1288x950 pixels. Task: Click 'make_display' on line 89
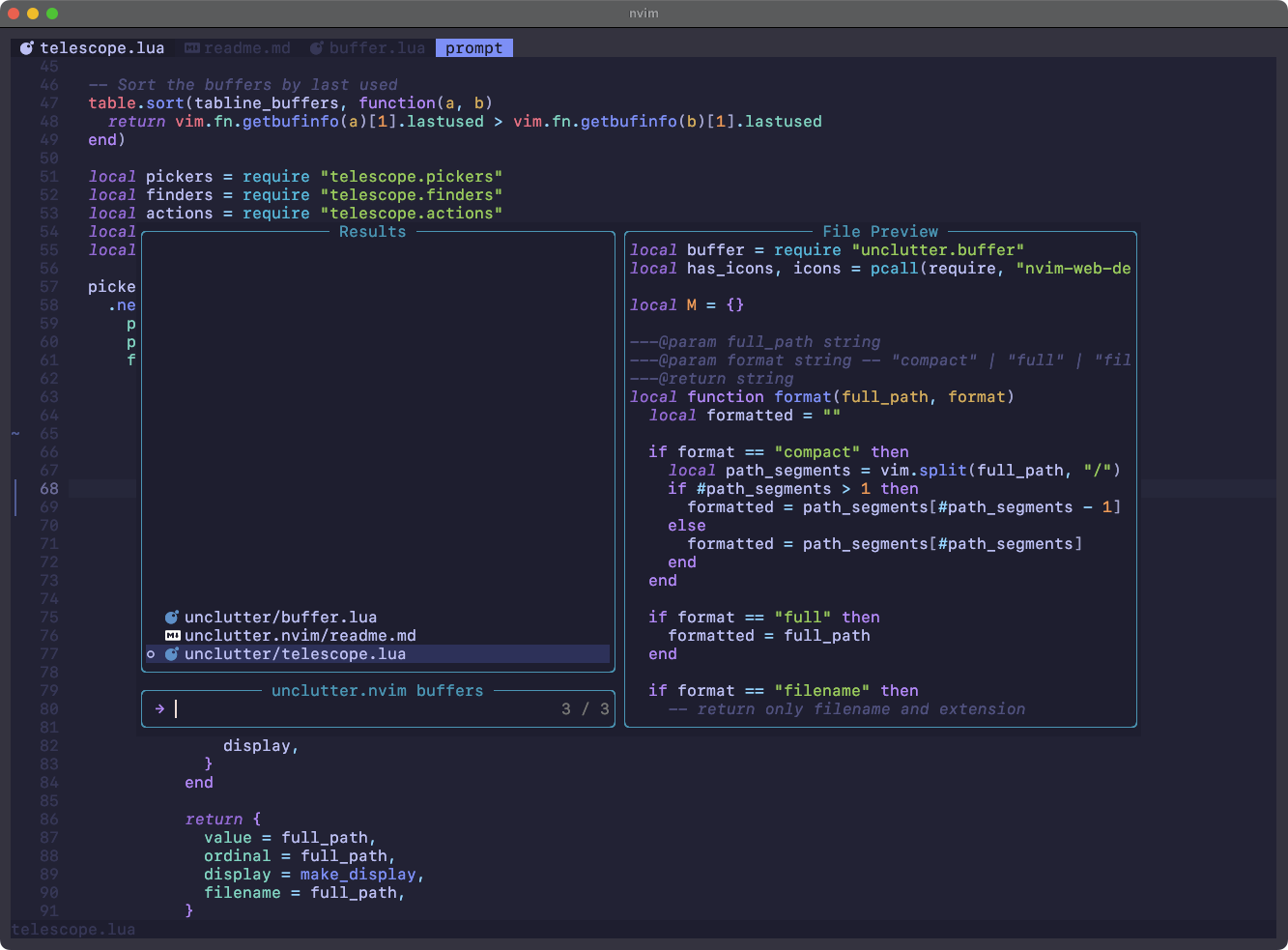(x=358, y=875)
